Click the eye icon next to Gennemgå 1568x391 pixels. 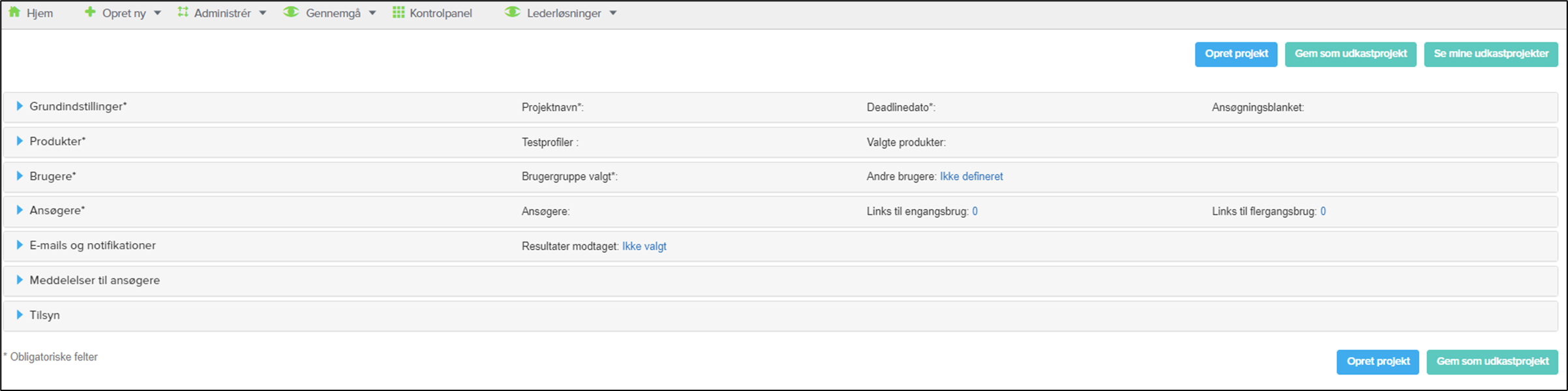click(x=291, y=12)
